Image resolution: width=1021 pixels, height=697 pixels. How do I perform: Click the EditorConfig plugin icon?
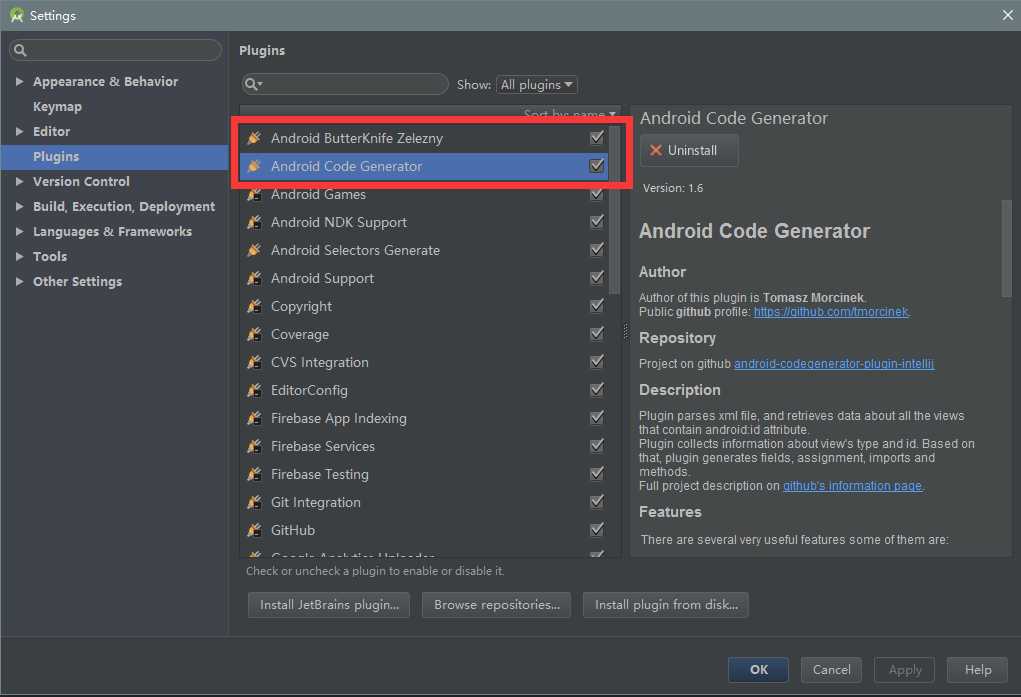click(x=254, y=390)
